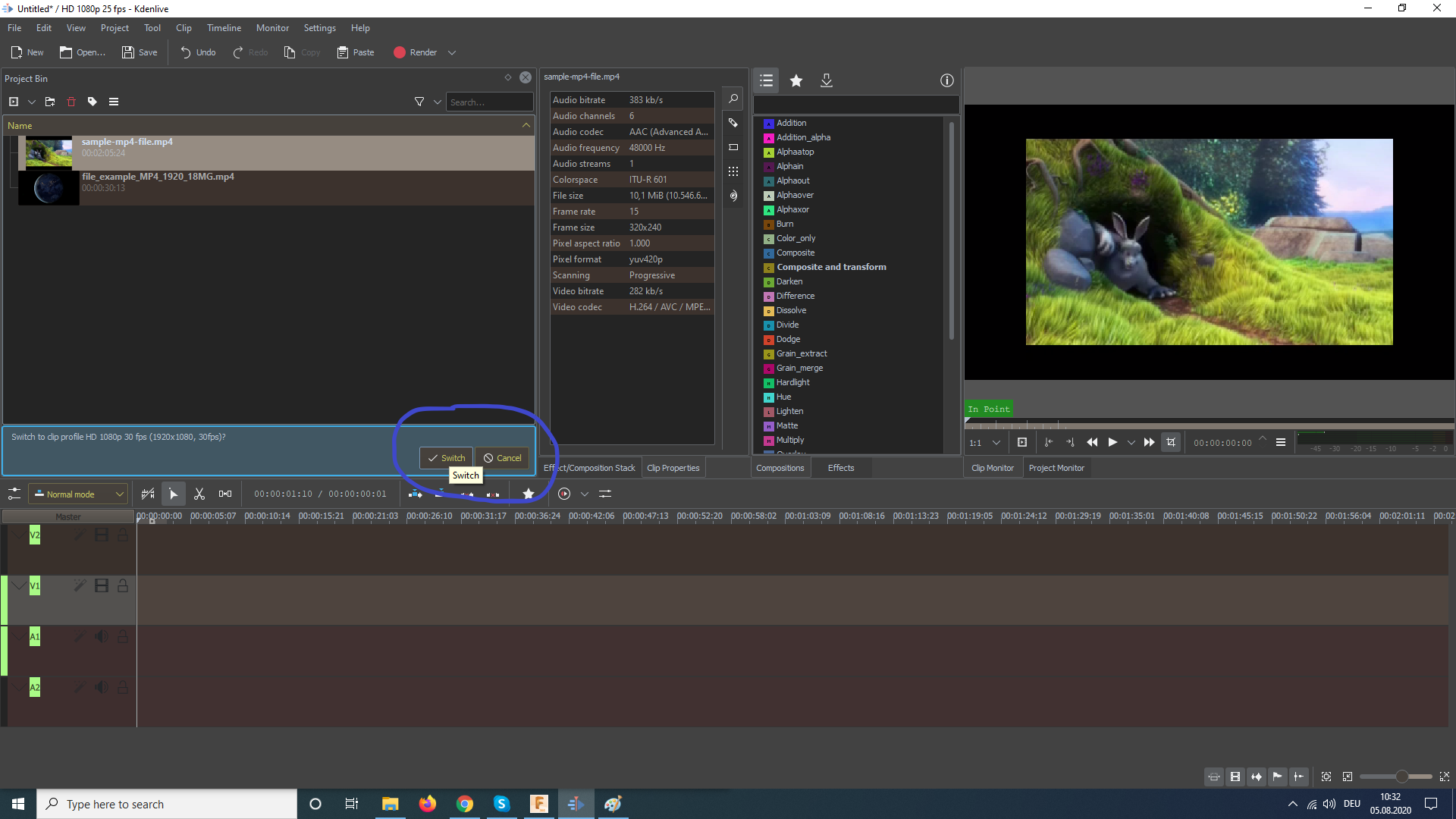This screenshot has width=1456, height=819.
Task: Open the info icon in compositions panel
Action: tap(946, 80)
